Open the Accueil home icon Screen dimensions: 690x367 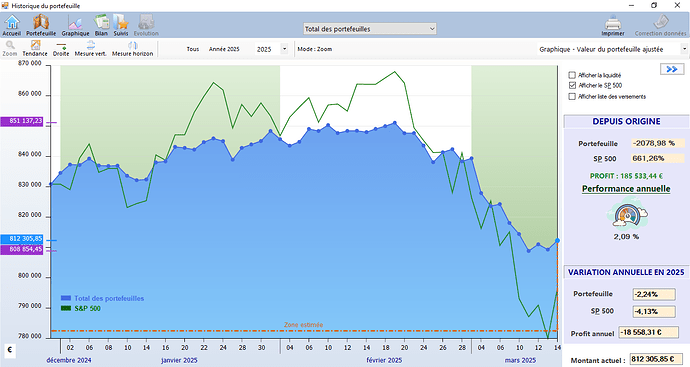[12, 26]
